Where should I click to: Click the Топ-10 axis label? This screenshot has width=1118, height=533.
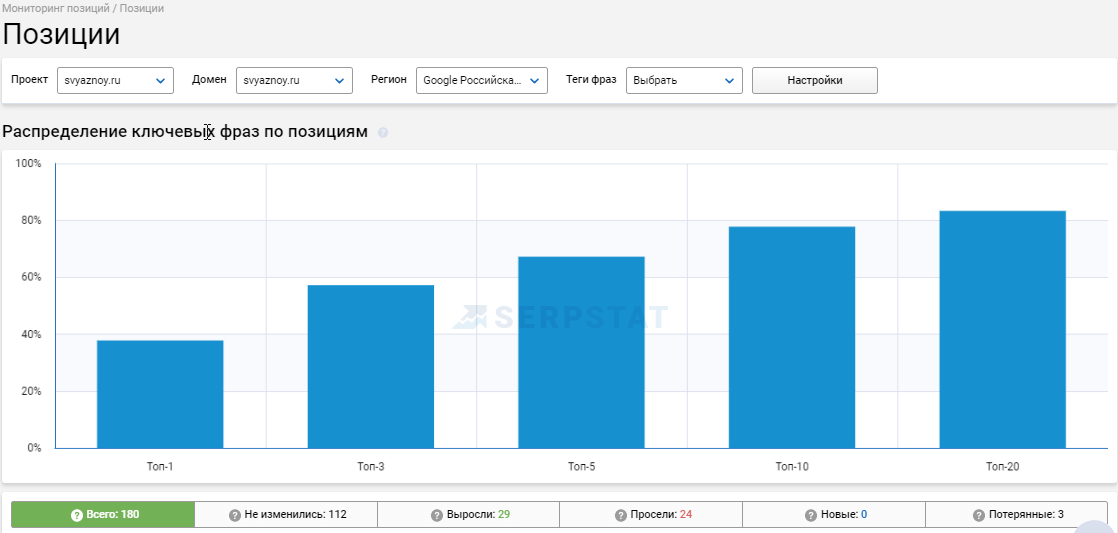coord(792,467)
